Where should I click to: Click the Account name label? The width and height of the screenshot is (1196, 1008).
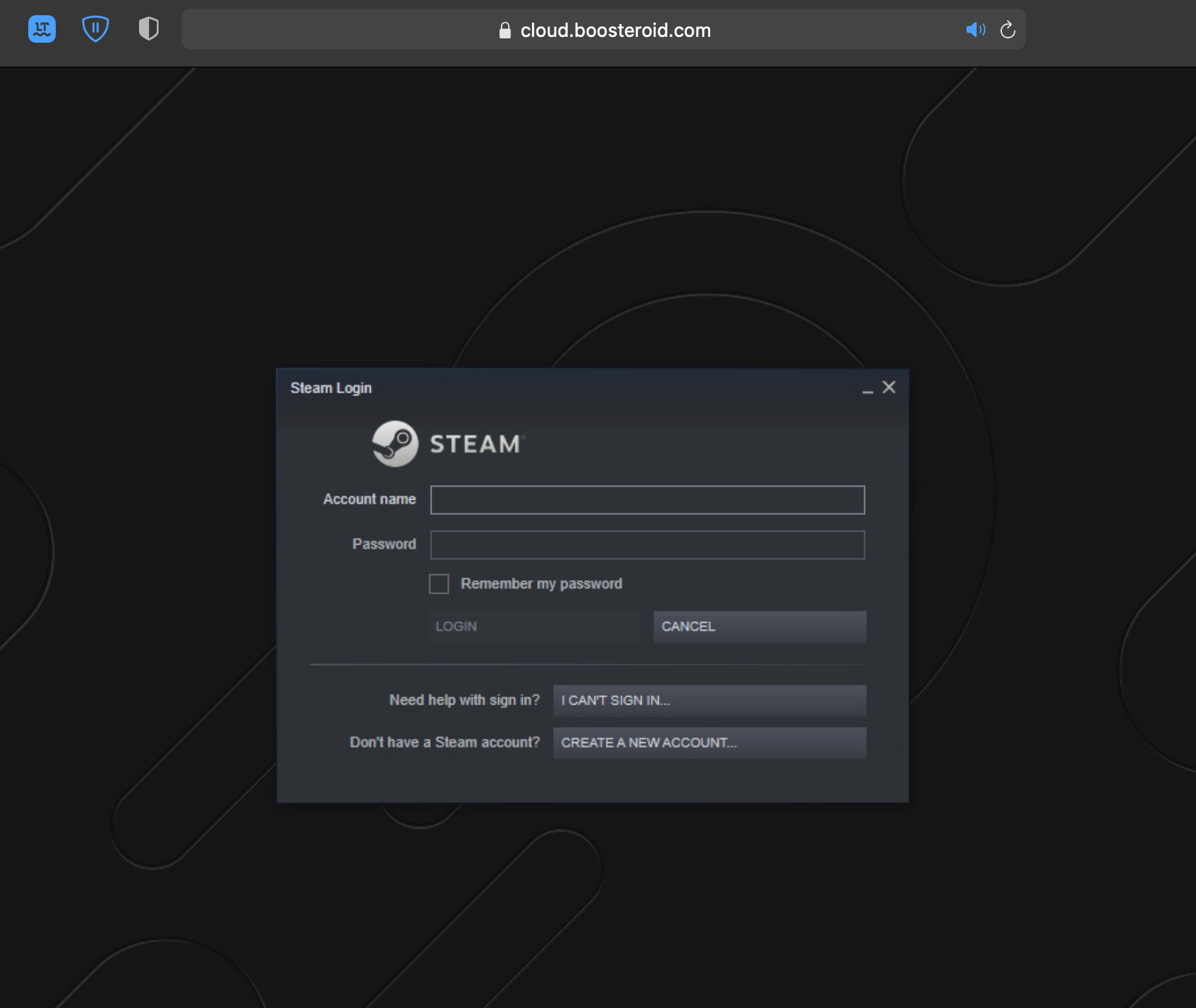click(369, 499)
